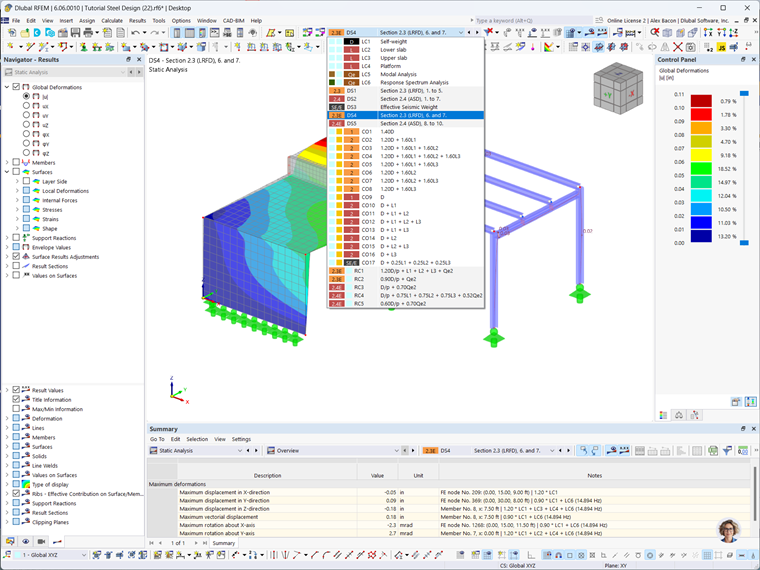Open the 1 - Global XYZ coordinate system dropdown
Image resolution: width=760 pixels, height=570 pixels.
(52, 555)
